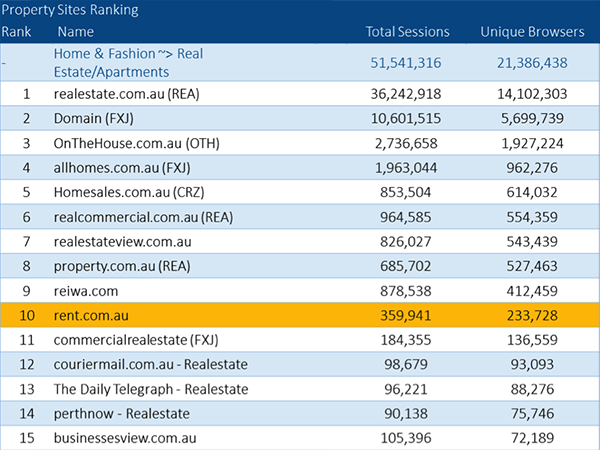Select 'property.com.au (REA)' name cell
Image resolution: width=600 pixels, height=450 pixels.
(122, 266)
